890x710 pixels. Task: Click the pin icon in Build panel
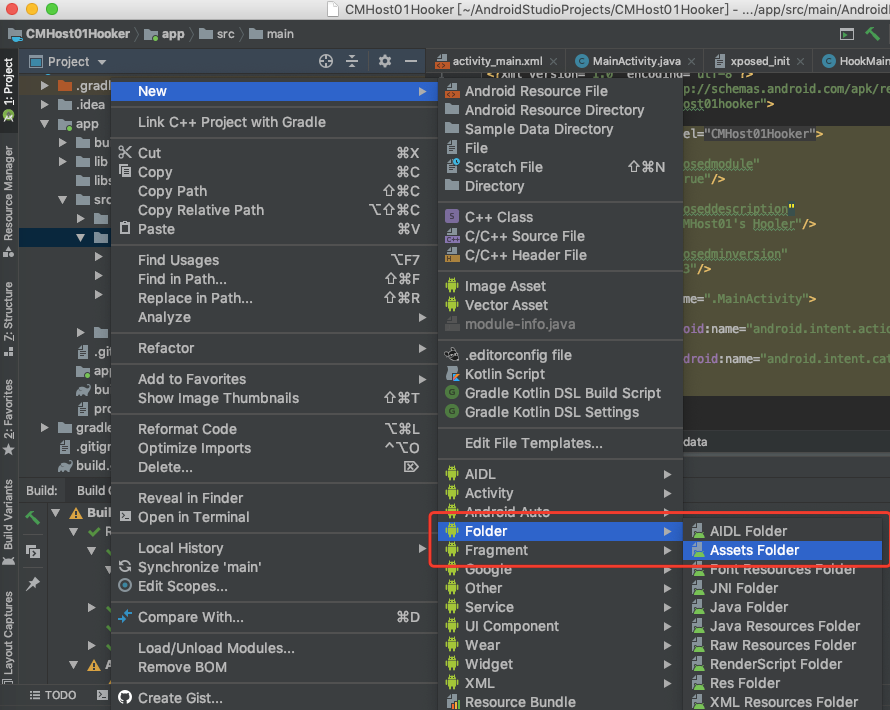[33, 583]
